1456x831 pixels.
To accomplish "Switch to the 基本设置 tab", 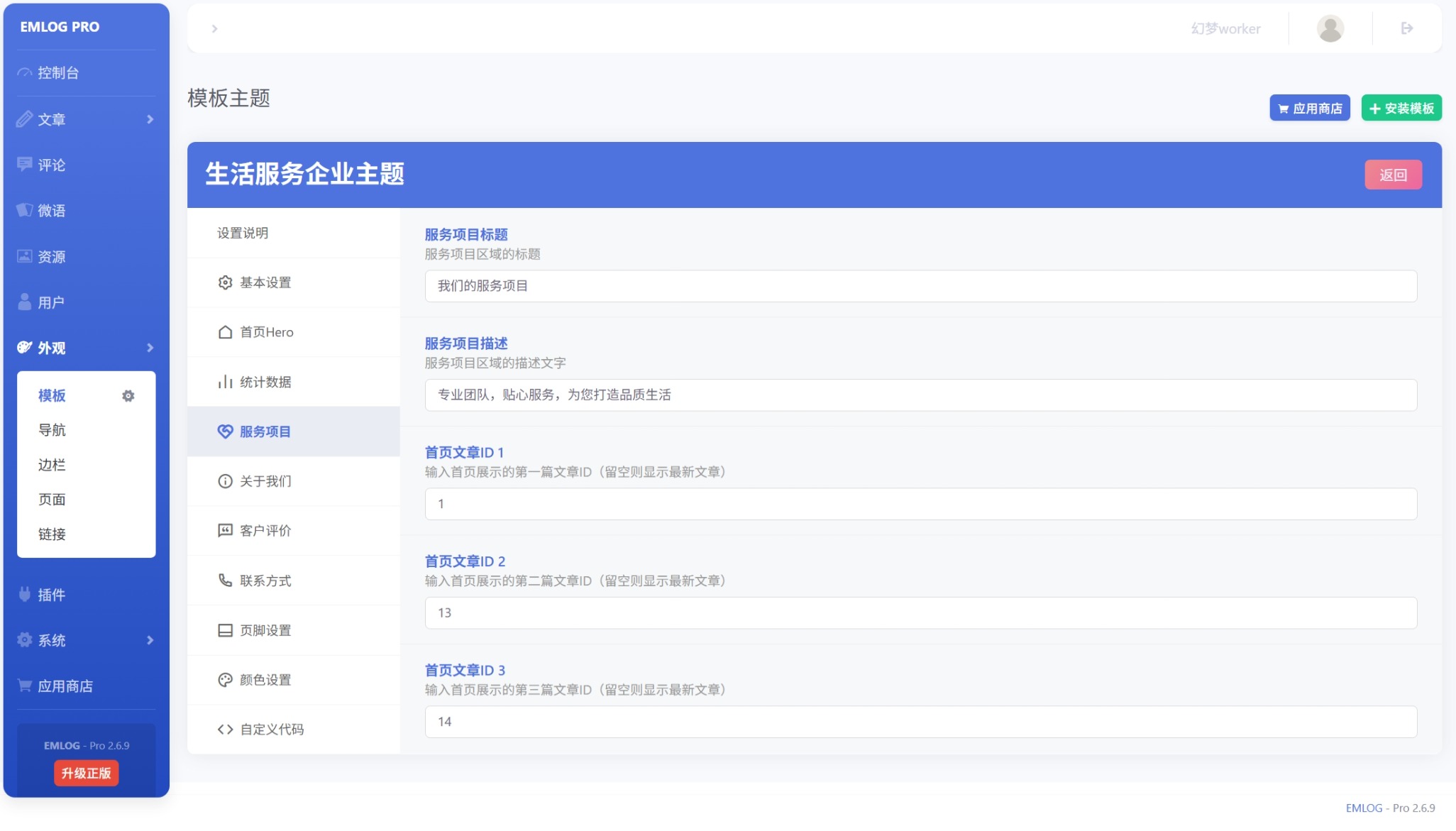I will coord(265,282).
